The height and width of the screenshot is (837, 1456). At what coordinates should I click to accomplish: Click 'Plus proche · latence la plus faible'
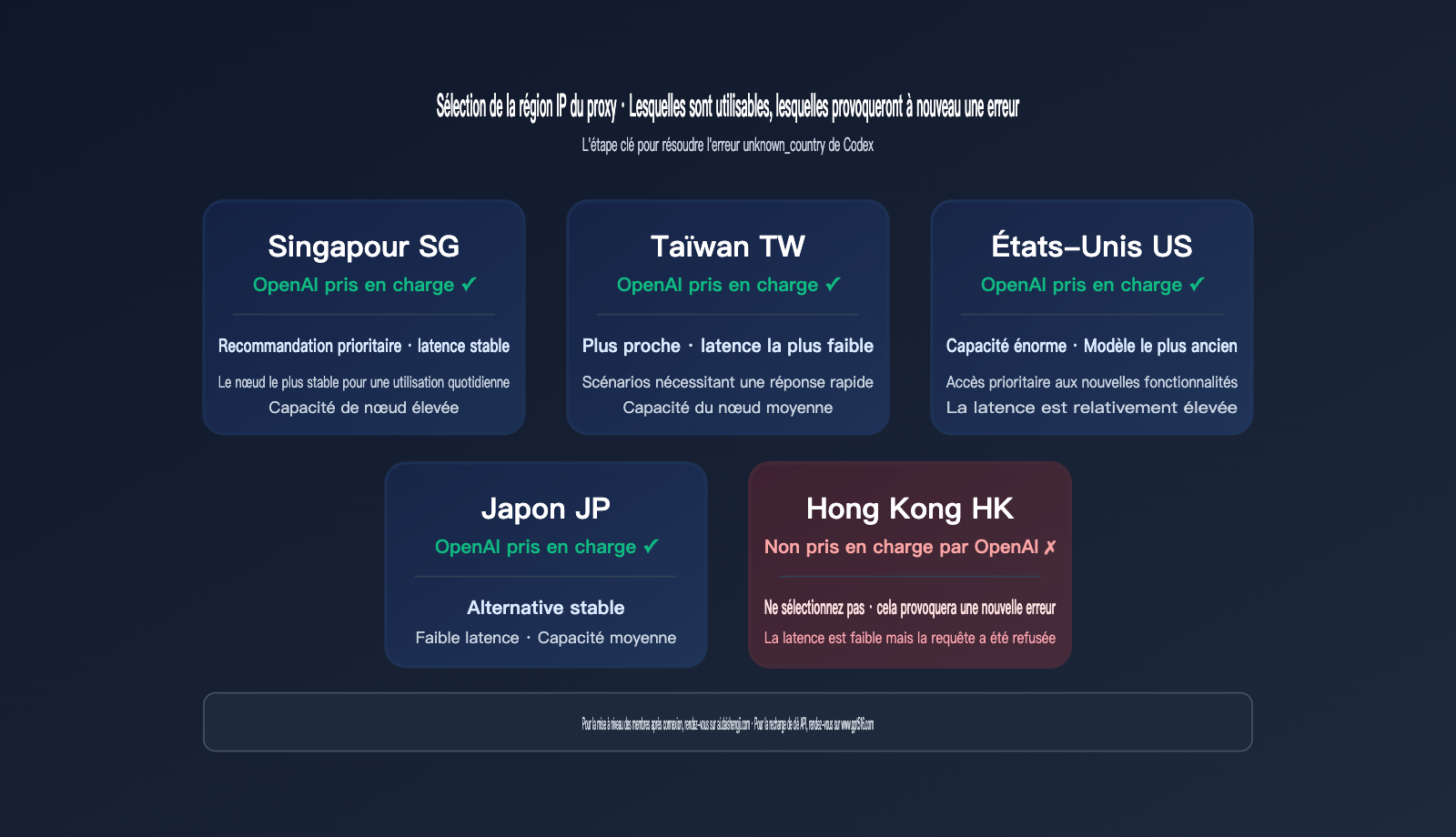pos(728,346)
